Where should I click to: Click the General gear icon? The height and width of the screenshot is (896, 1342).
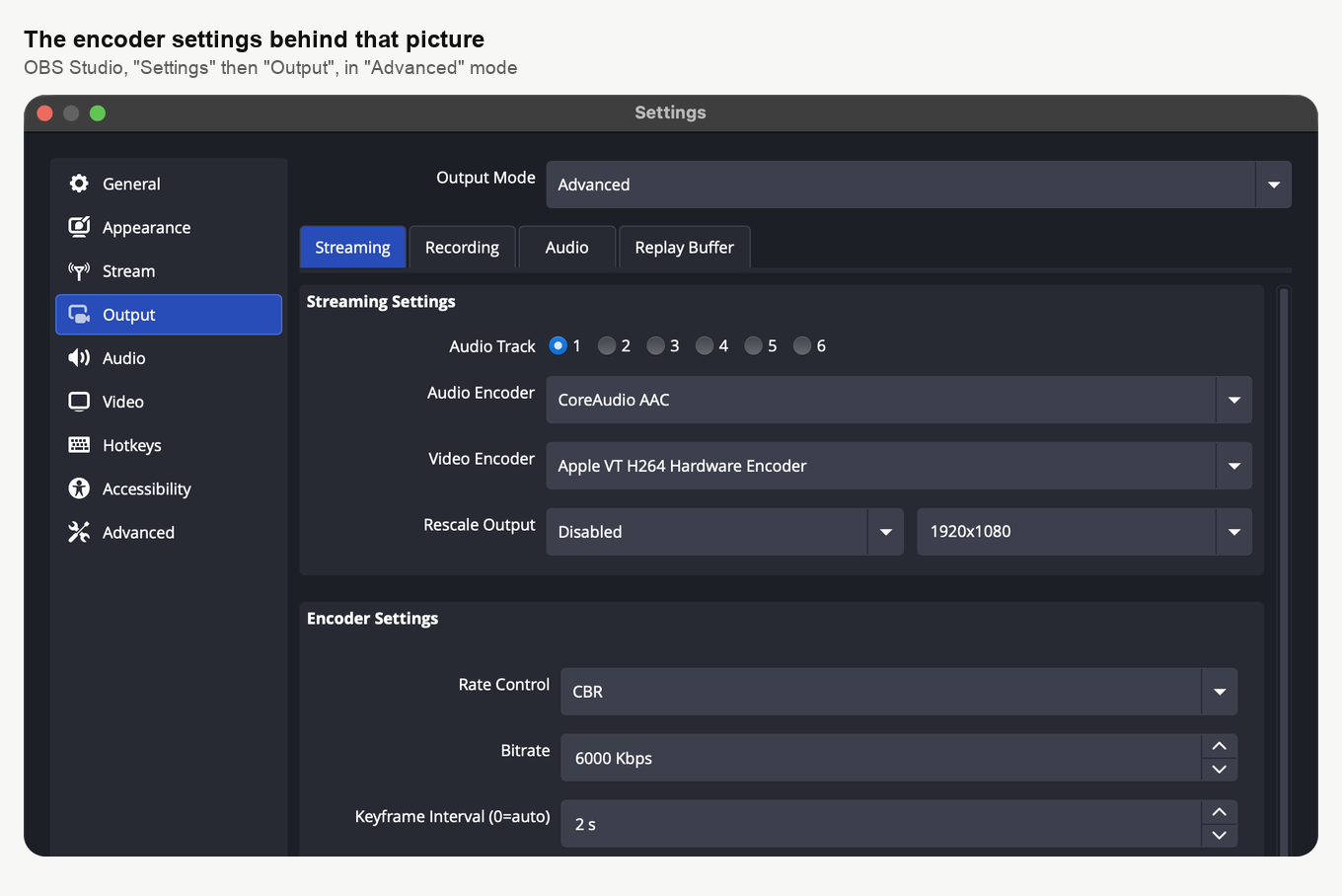(79, 184)
